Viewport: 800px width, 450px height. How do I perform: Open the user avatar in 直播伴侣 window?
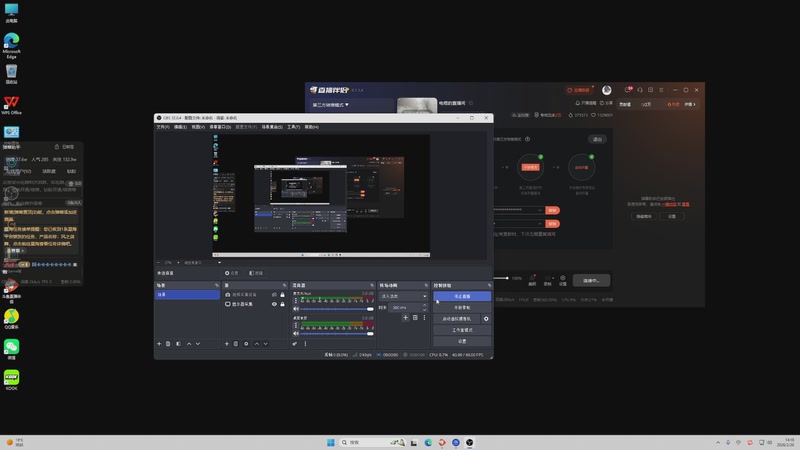[607, 90]
